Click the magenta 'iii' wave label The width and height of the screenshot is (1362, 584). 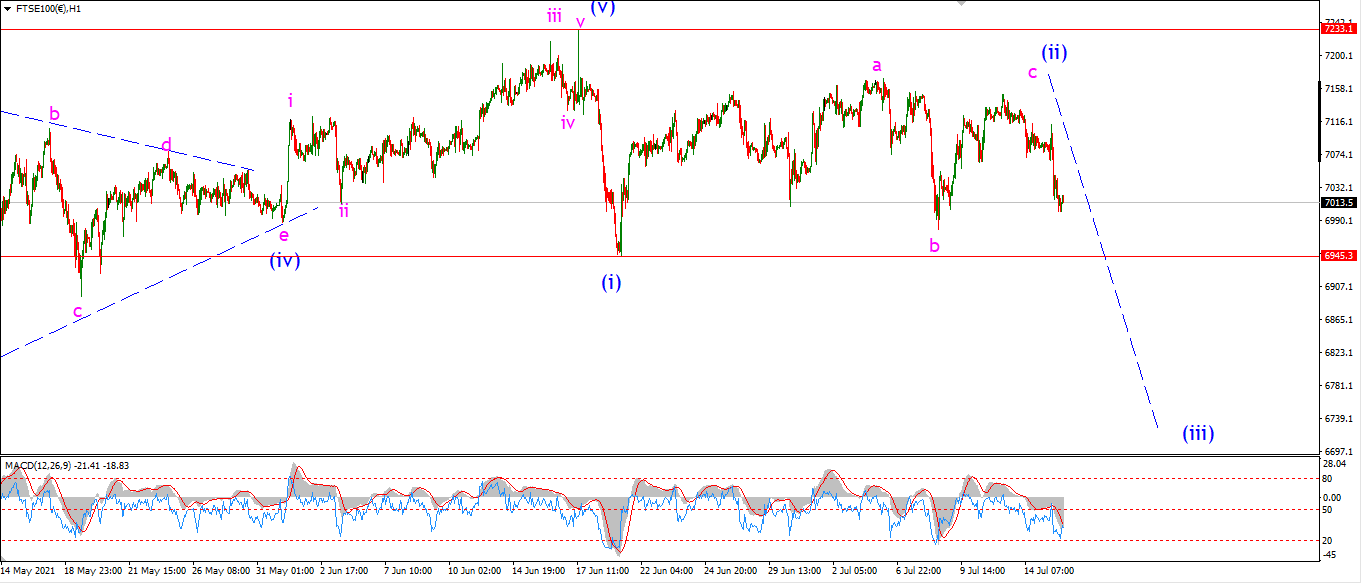(554, 15)
